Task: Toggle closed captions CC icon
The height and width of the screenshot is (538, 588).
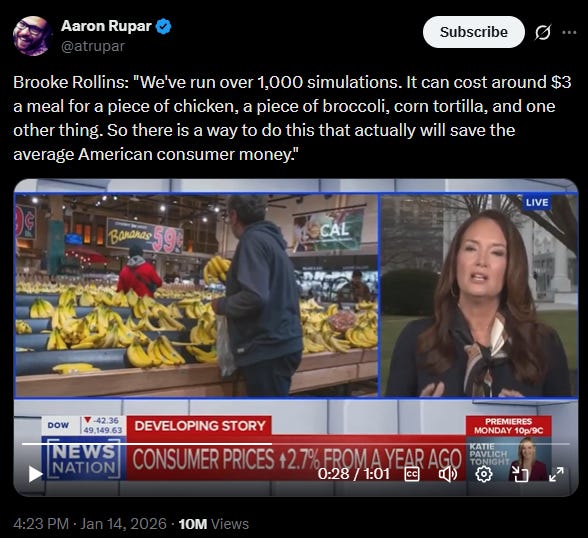Action: point(412,475)
